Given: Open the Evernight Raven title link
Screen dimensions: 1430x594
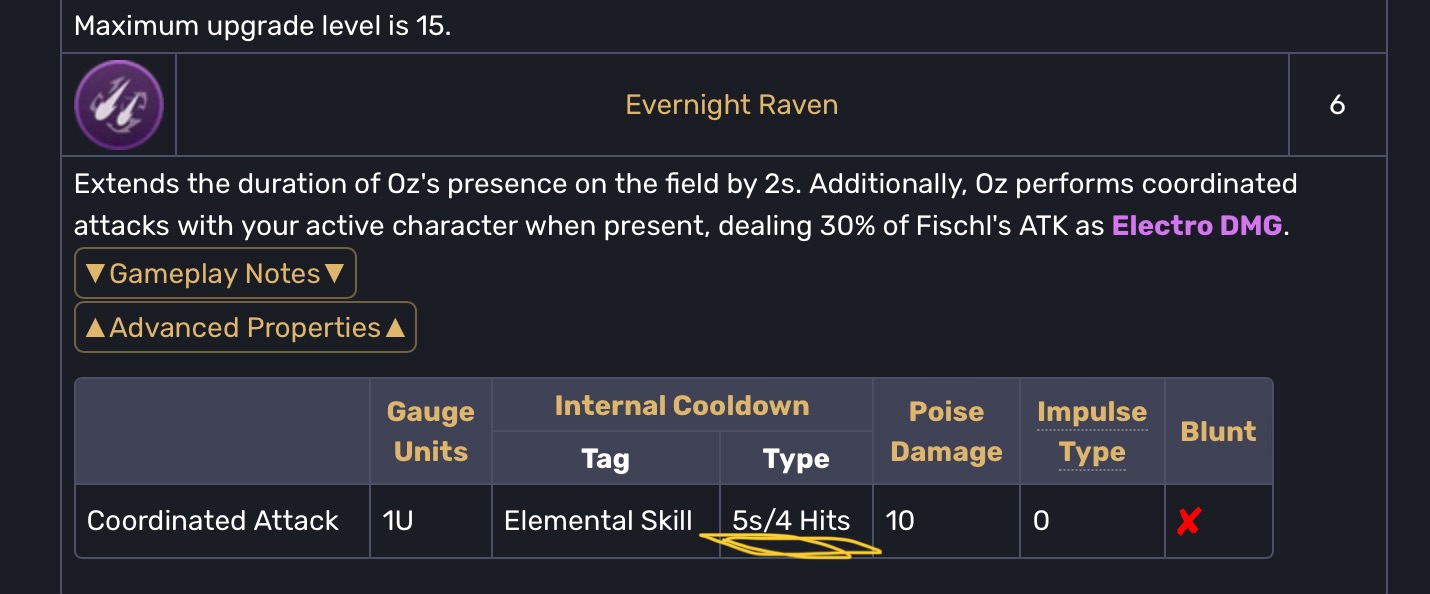Looking at the screenshot, I should (x=731, y=105).
